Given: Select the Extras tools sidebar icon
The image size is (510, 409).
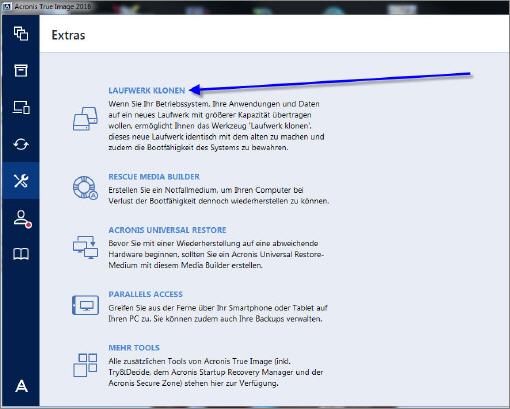Looking at the screenshot, I should (x=21, y=181).
